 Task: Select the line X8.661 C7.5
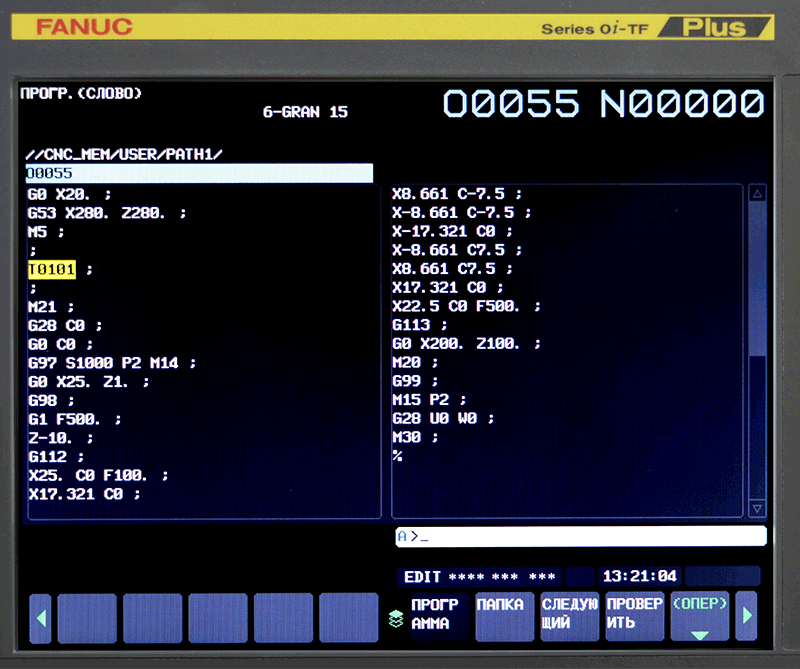coord(452,268)
